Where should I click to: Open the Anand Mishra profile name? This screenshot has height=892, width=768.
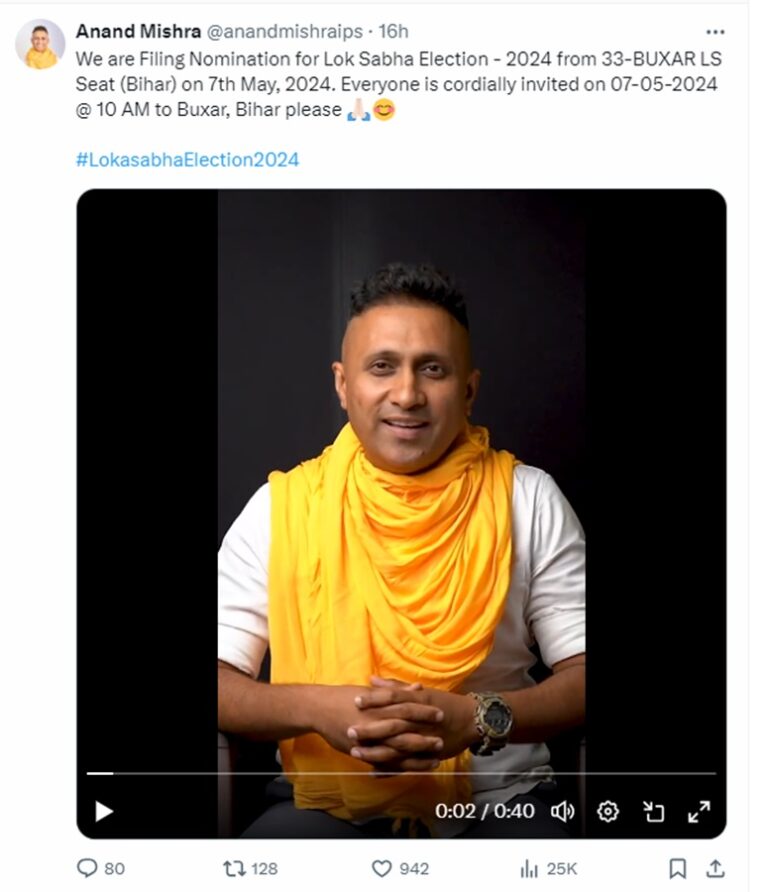(138, 31)
